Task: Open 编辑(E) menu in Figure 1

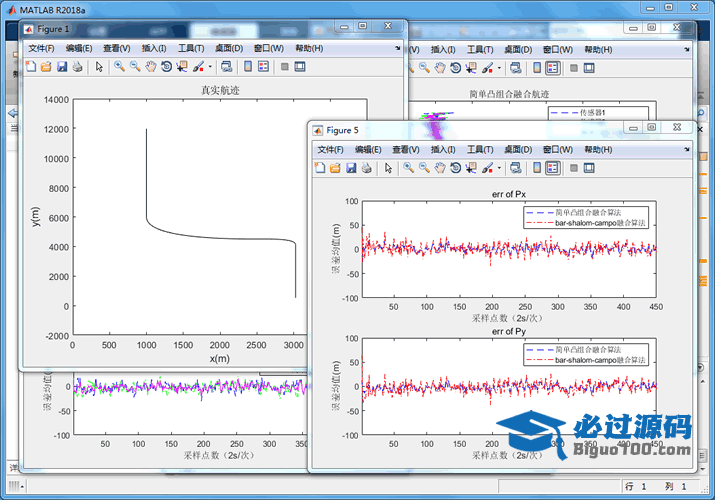Action: point(79,48)
